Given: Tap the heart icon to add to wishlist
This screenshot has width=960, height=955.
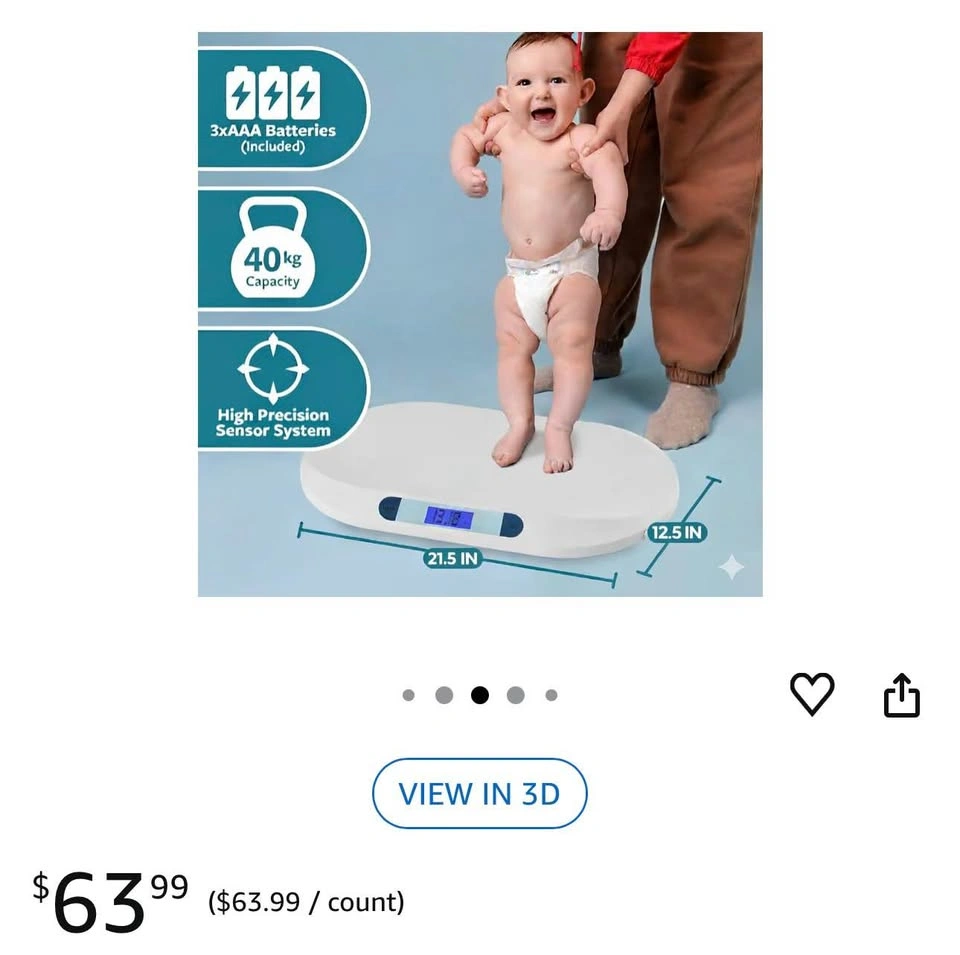Looking at the screenshot, I should [x=812, y=693].
